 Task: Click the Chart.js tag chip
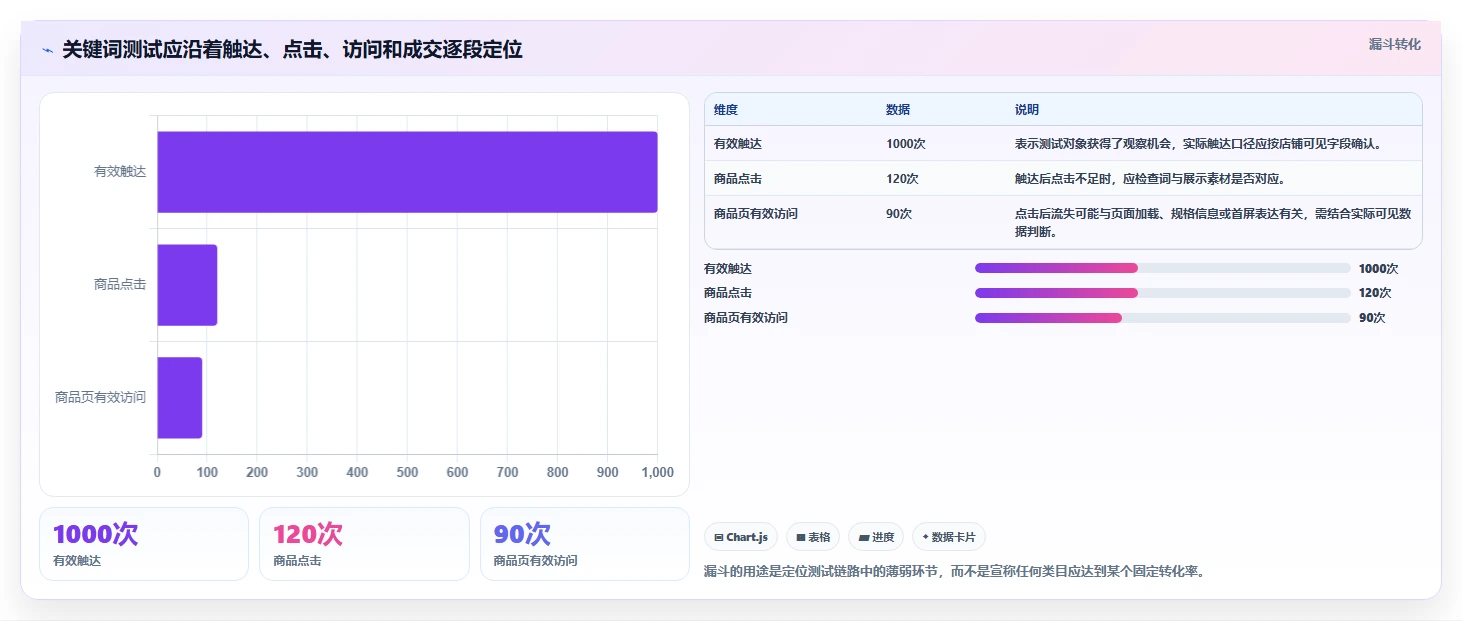click(741, 537)
